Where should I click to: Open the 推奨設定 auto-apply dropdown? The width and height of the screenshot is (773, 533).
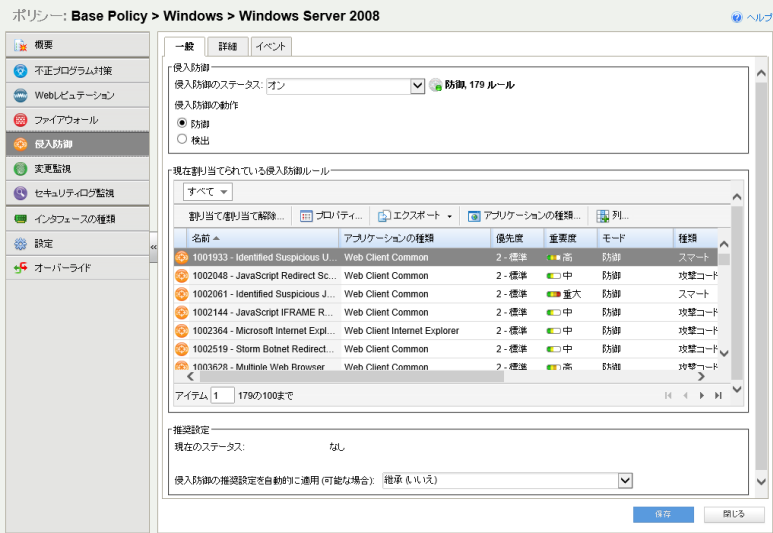(625, 481)
